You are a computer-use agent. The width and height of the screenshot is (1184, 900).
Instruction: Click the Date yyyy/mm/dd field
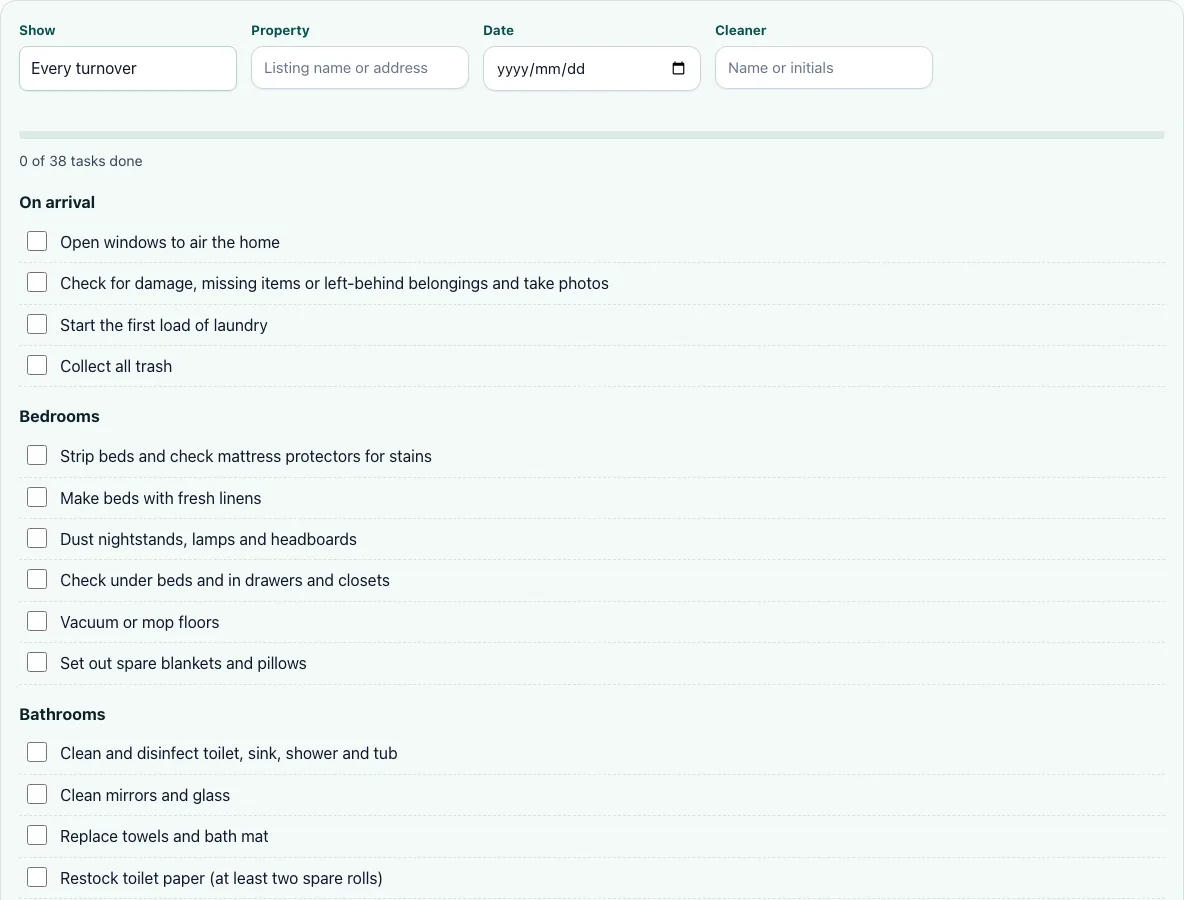[591, 69]
